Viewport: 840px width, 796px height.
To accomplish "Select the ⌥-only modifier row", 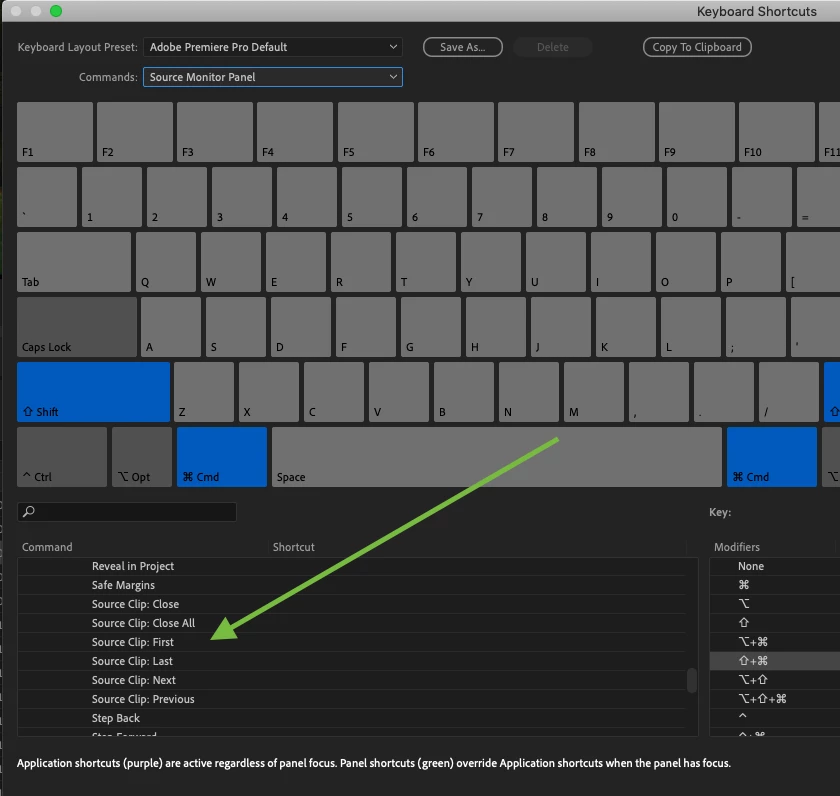I will point(775,604).
